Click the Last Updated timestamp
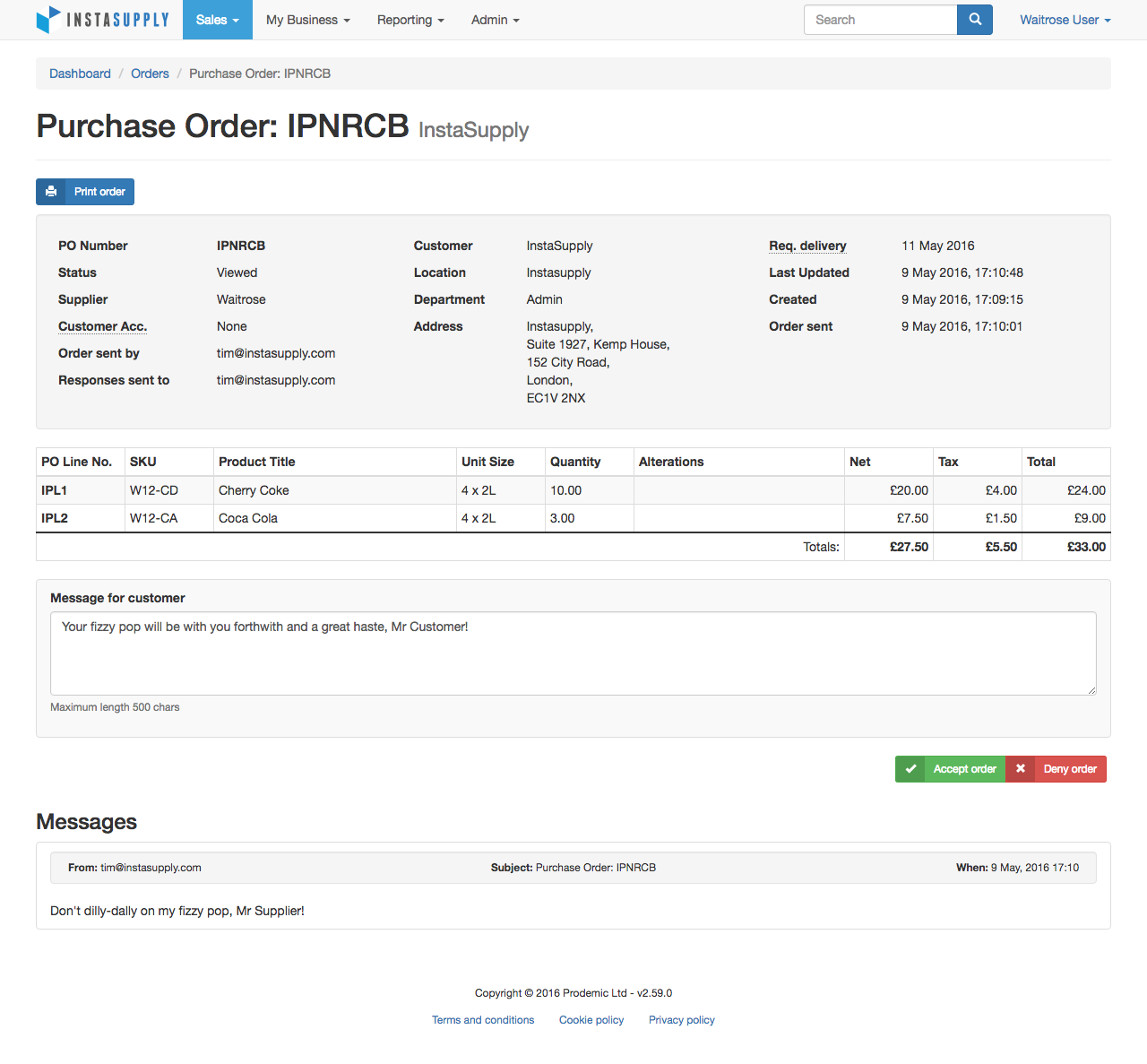This screenshot has height=1064, width=1147. [x=962, y=272]
